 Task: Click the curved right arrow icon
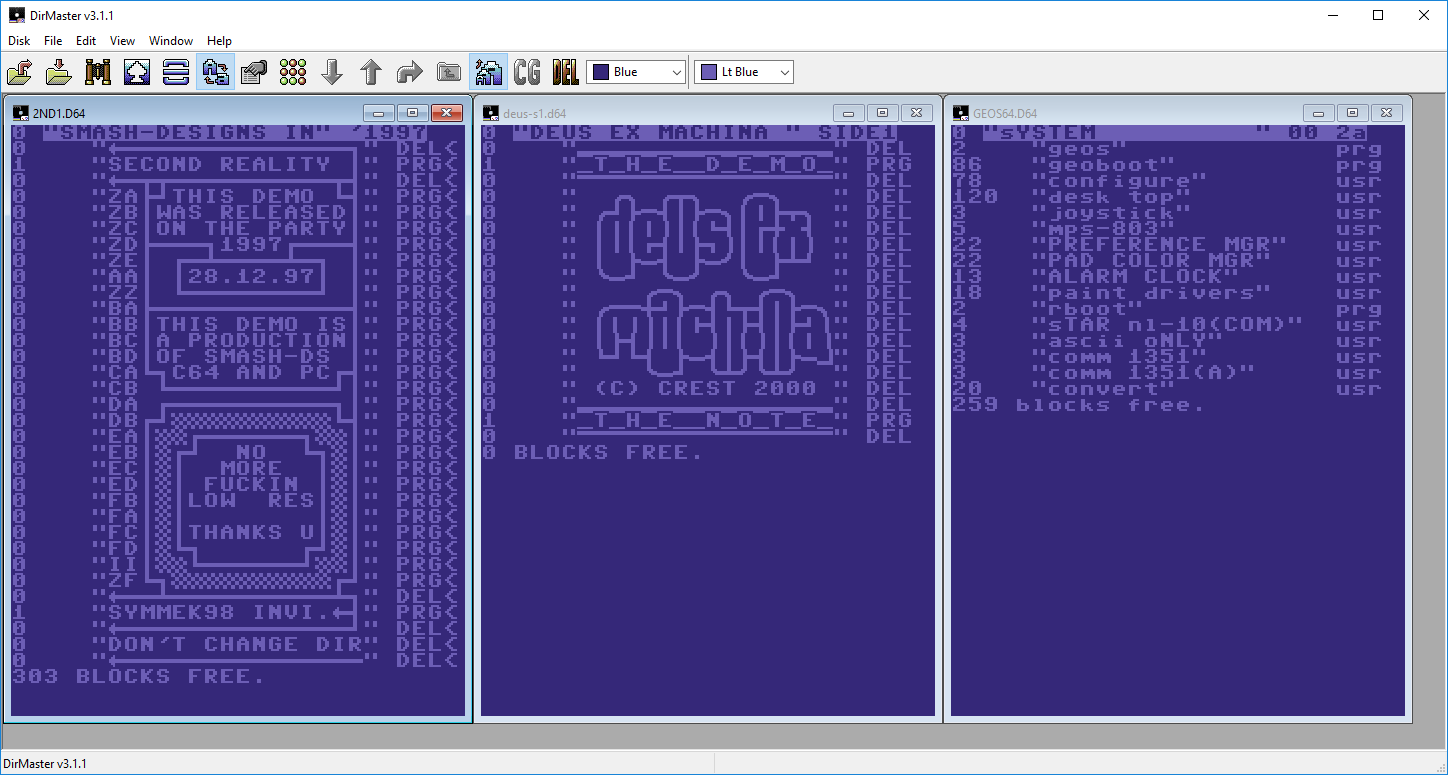click(410, 72)
